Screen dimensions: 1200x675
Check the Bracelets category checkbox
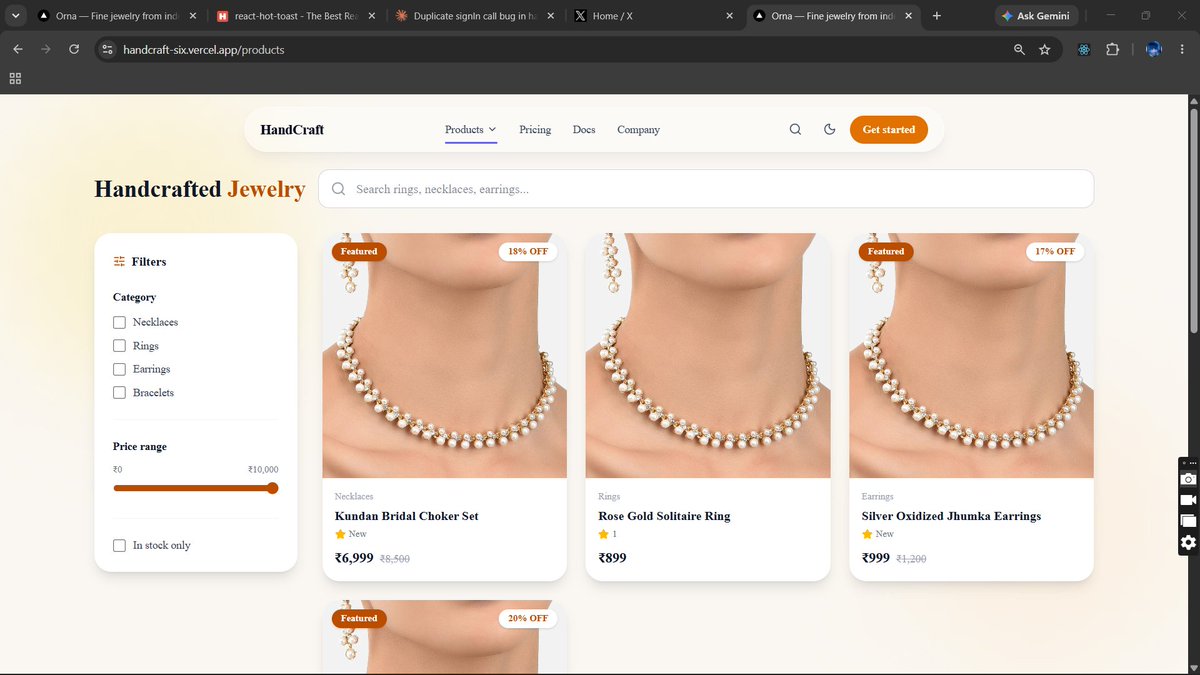[119, 393]
